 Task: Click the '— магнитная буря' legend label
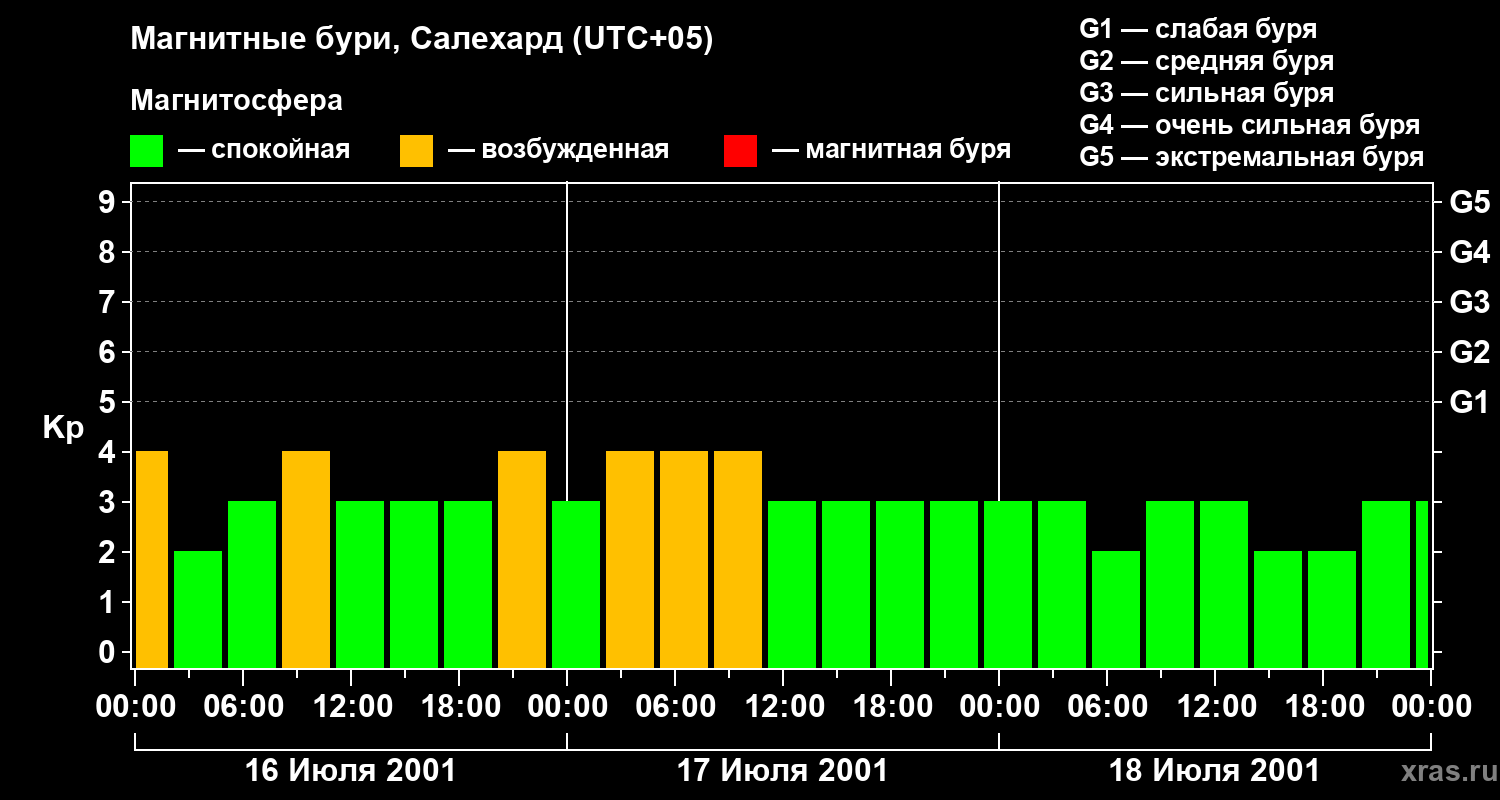891,151
